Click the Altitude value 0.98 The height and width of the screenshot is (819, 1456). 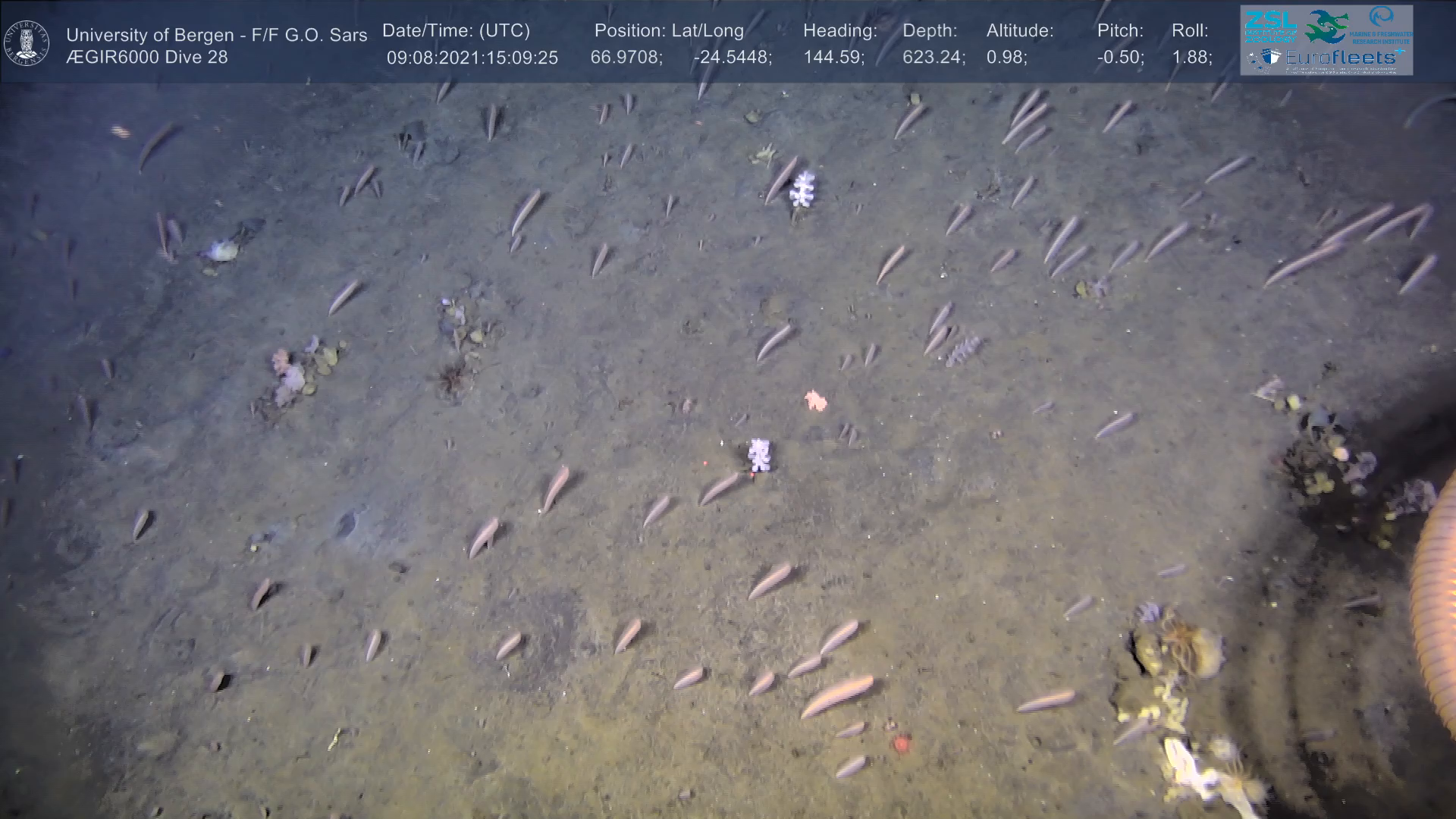tap(1006, 58)
